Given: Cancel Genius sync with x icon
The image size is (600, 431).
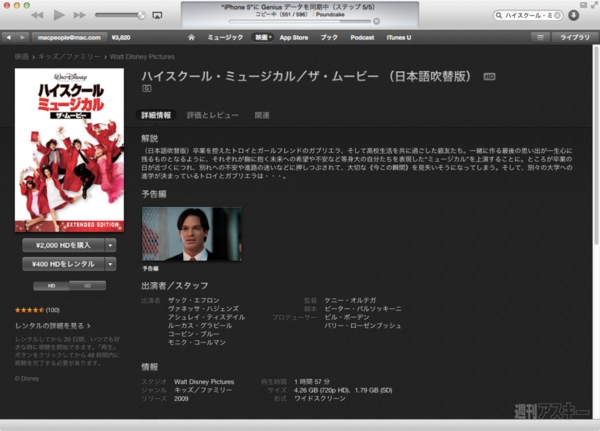Looking at the screenshot, I should [x=377, y=21].
